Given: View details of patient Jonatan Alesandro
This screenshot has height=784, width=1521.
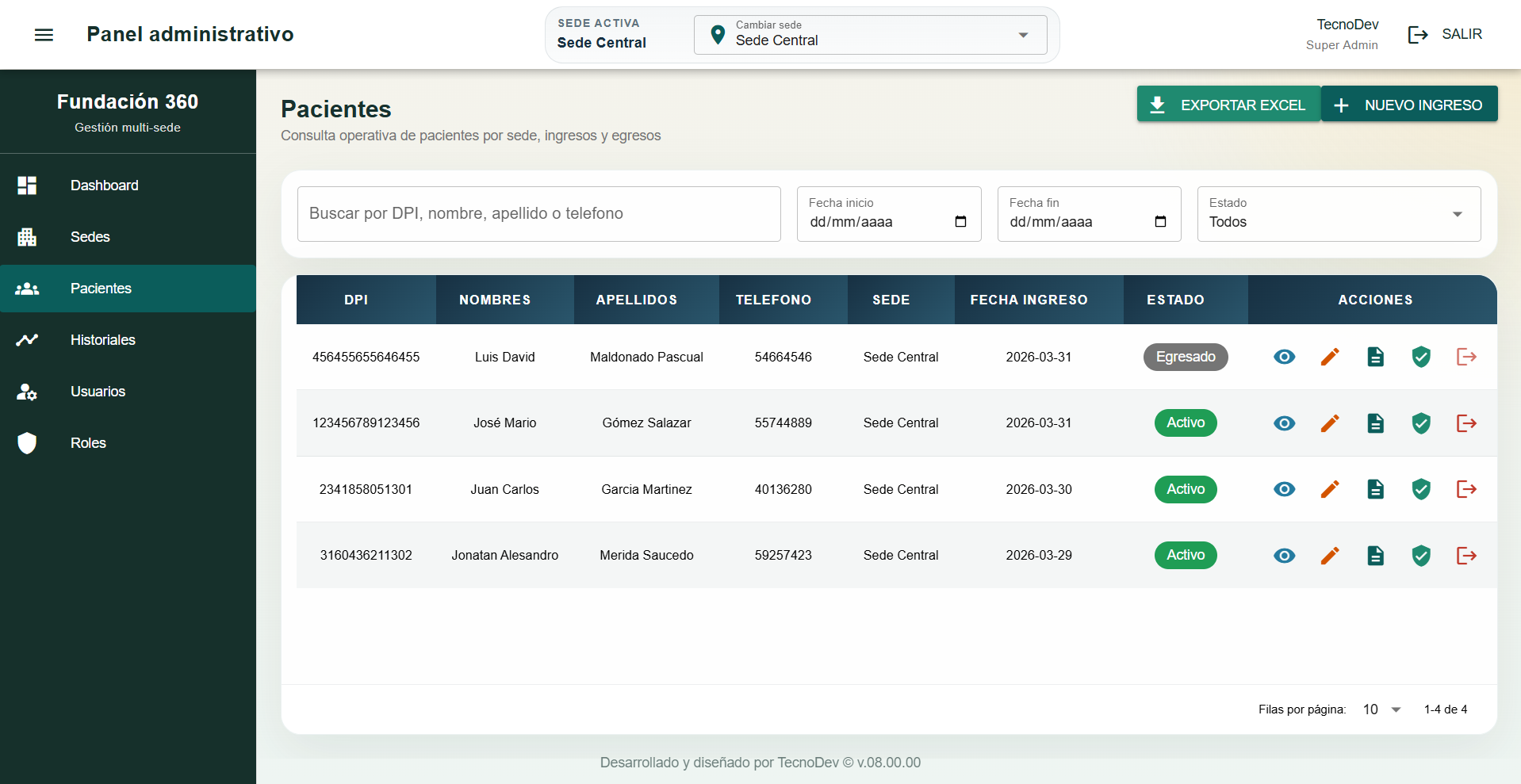Looking at the screenshot, I should tap(1284, 556).
